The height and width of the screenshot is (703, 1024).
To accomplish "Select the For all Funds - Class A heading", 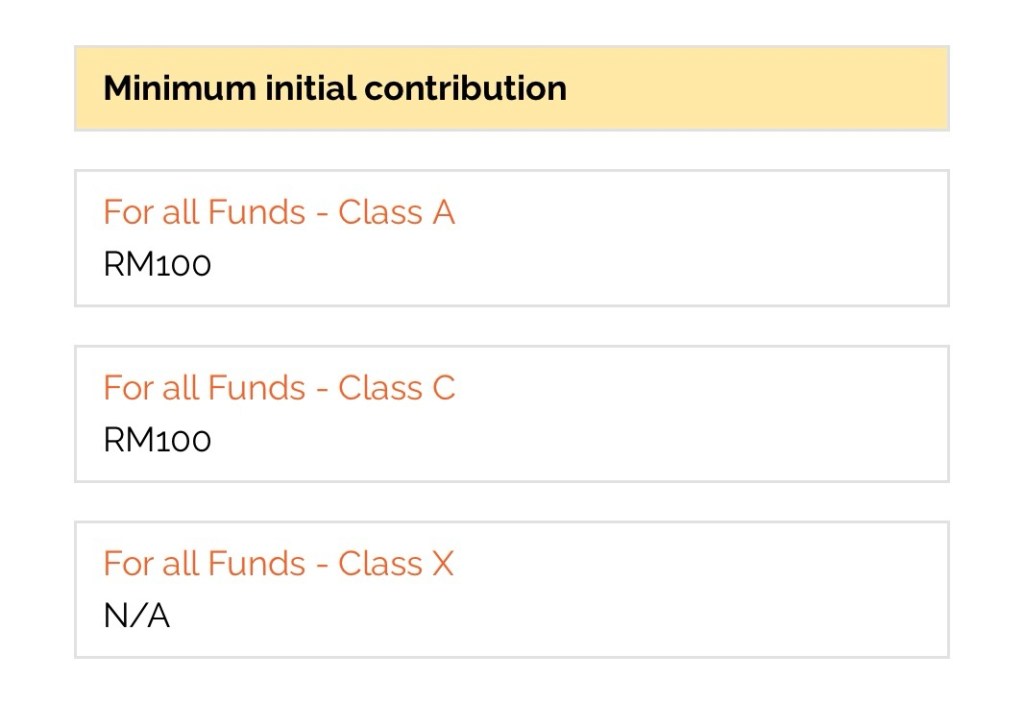I will click(x=279, y=212).
